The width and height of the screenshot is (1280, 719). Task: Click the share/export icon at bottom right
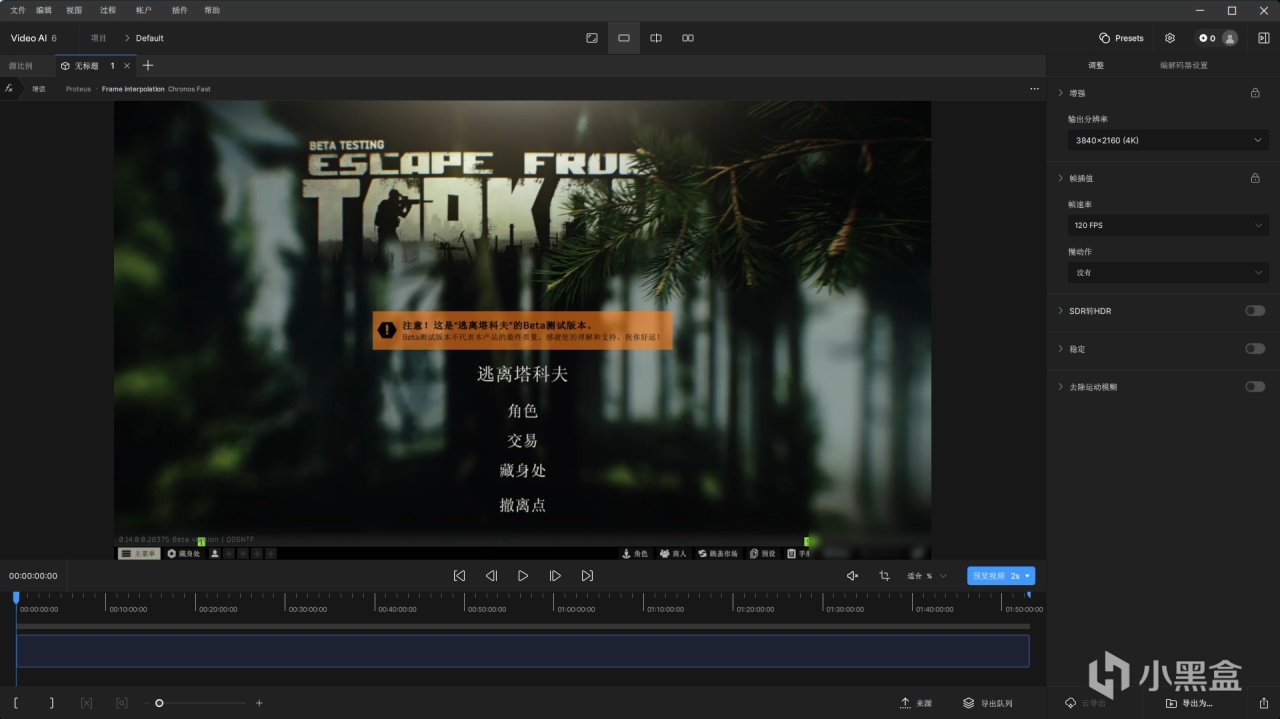tap(1263, 703)
